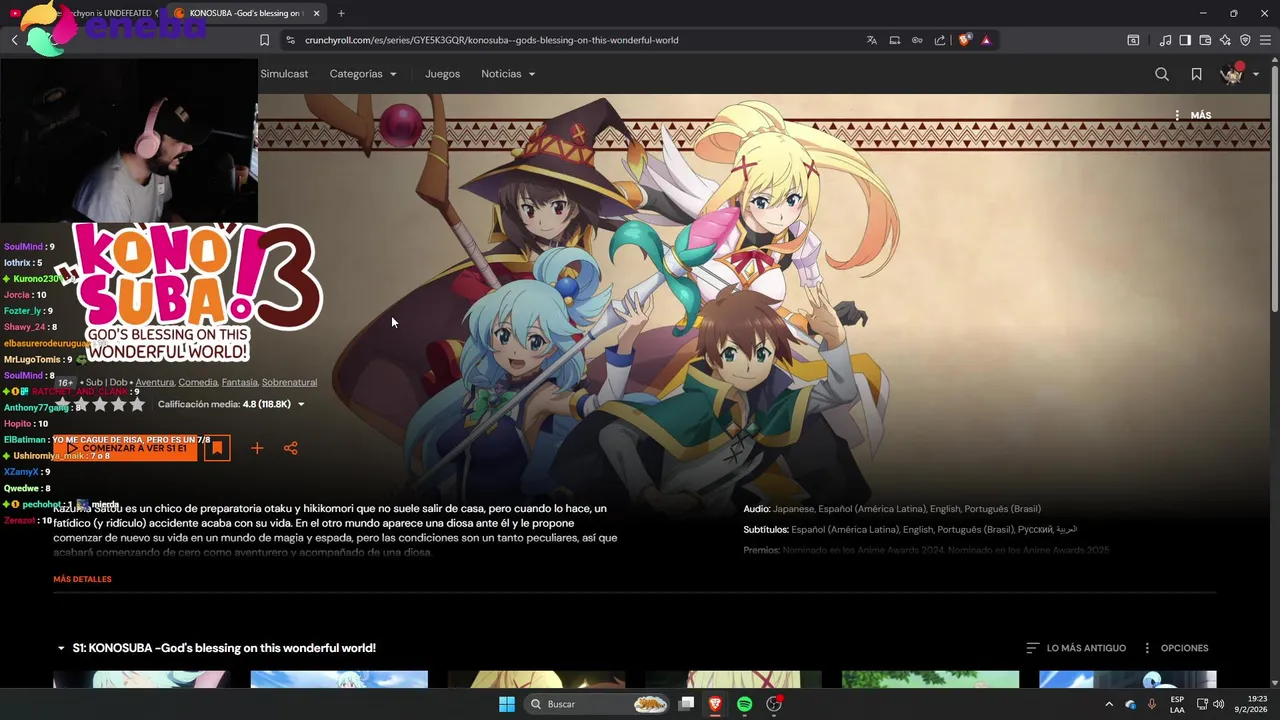
Task: Open the browser hamburger main menu
Action: [1266, 40]
